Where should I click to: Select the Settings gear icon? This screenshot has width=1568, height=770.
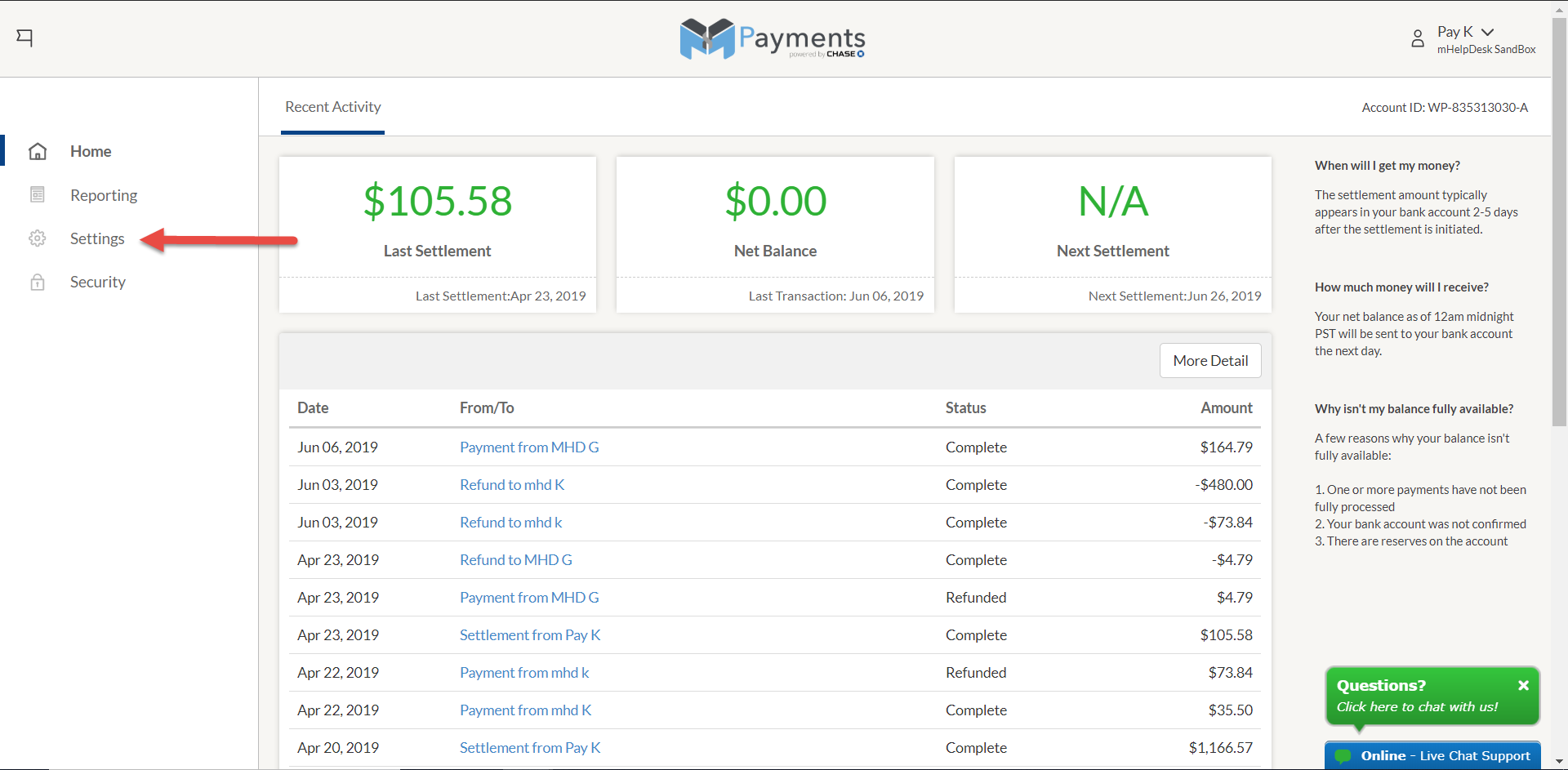pyautogui.click(x=38, y=238)
